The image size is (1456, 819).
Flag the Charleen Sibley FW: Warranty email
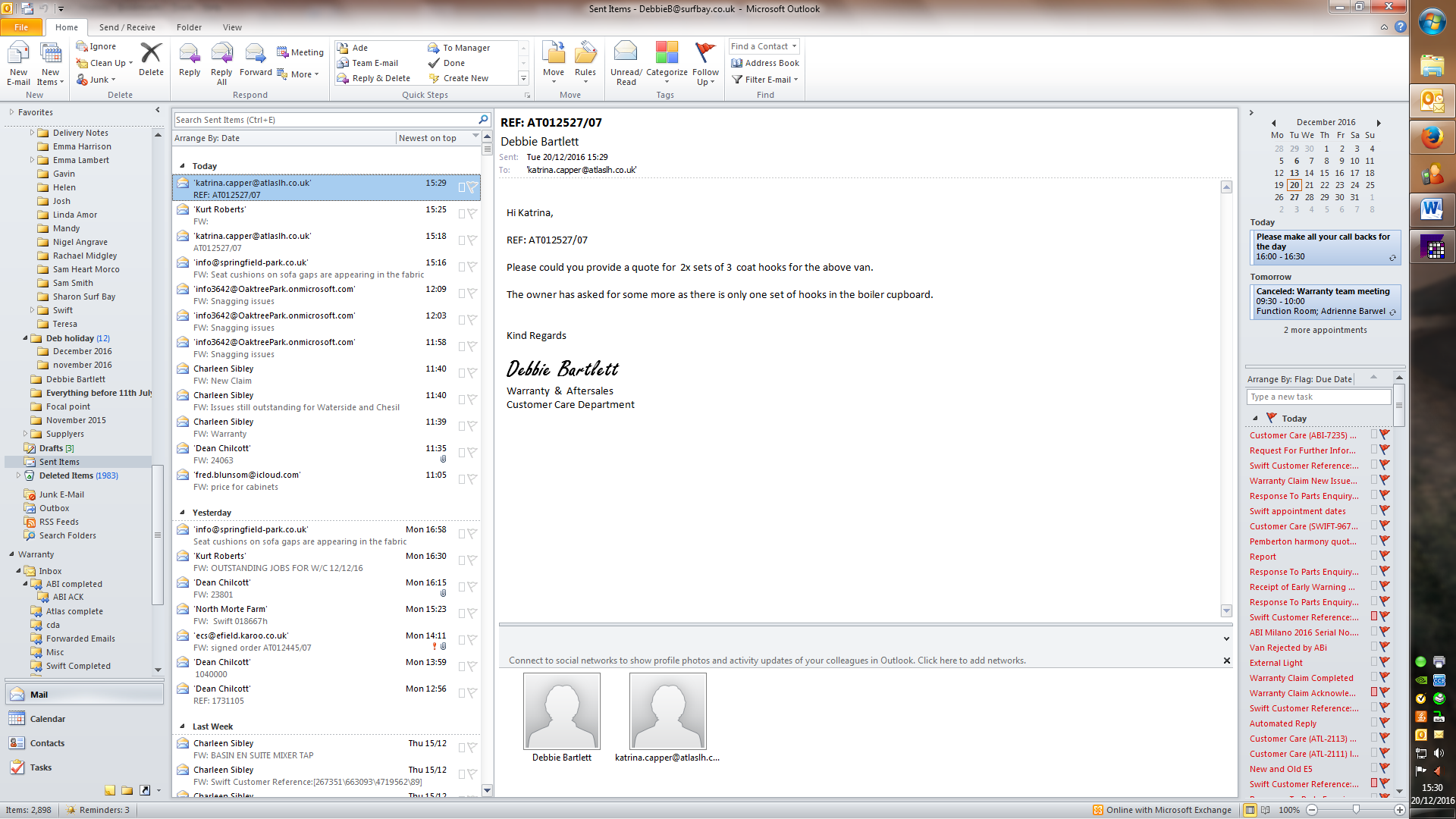point(472,426)
